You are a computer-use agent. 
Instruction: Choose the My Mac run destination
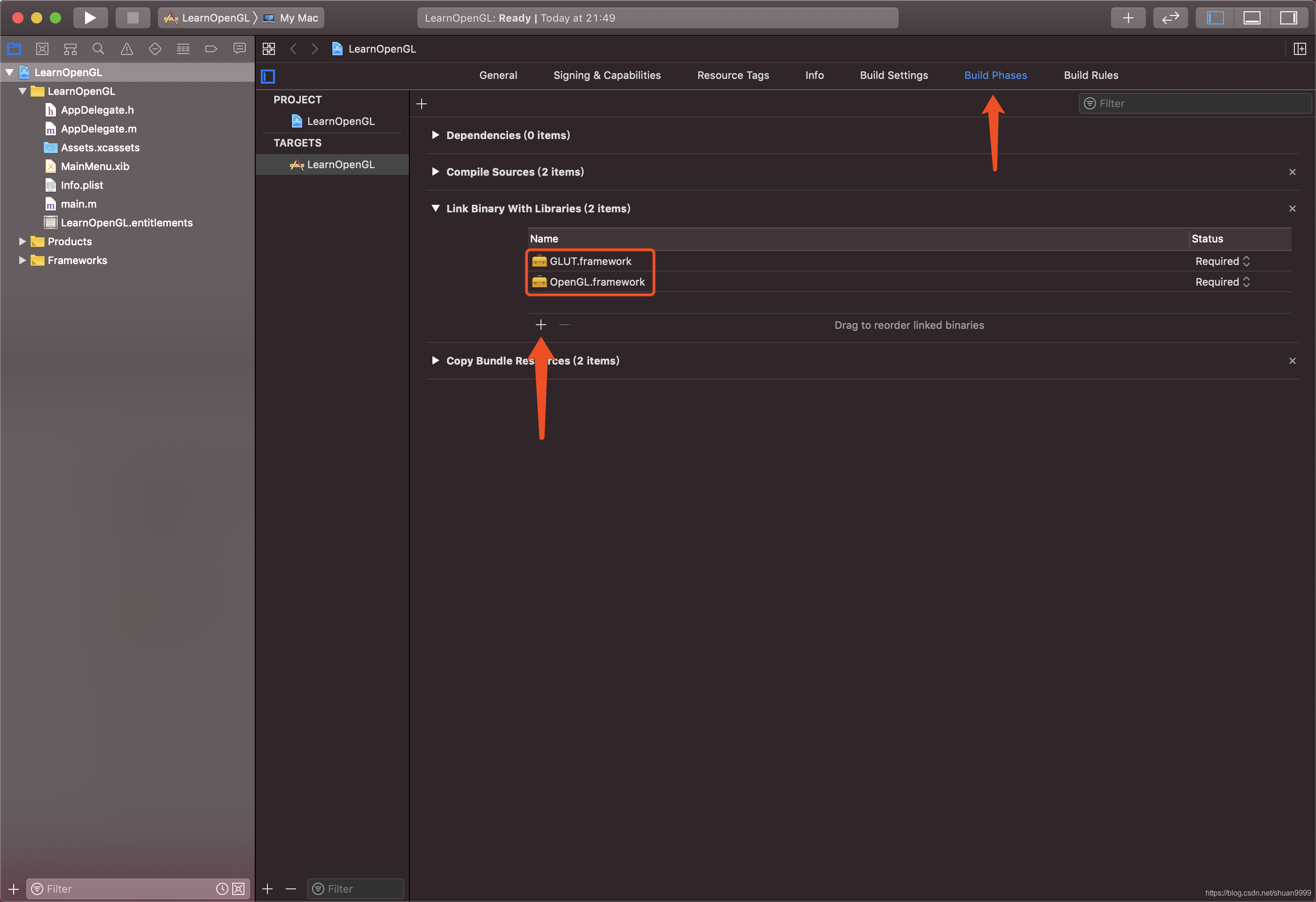pyautogui.click(x=291, y=17)
